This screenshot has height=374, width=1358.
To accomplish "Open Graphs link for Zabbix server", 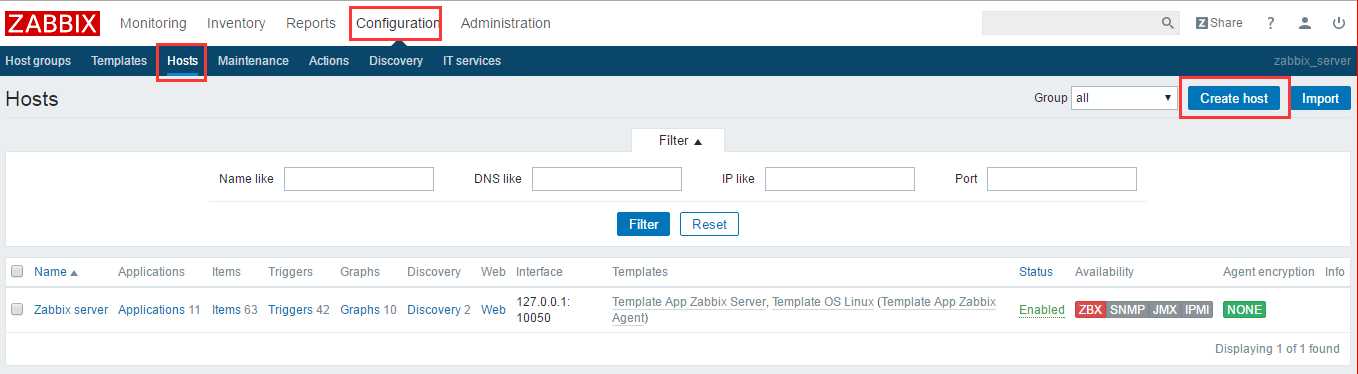I will [x=360, y=310].
